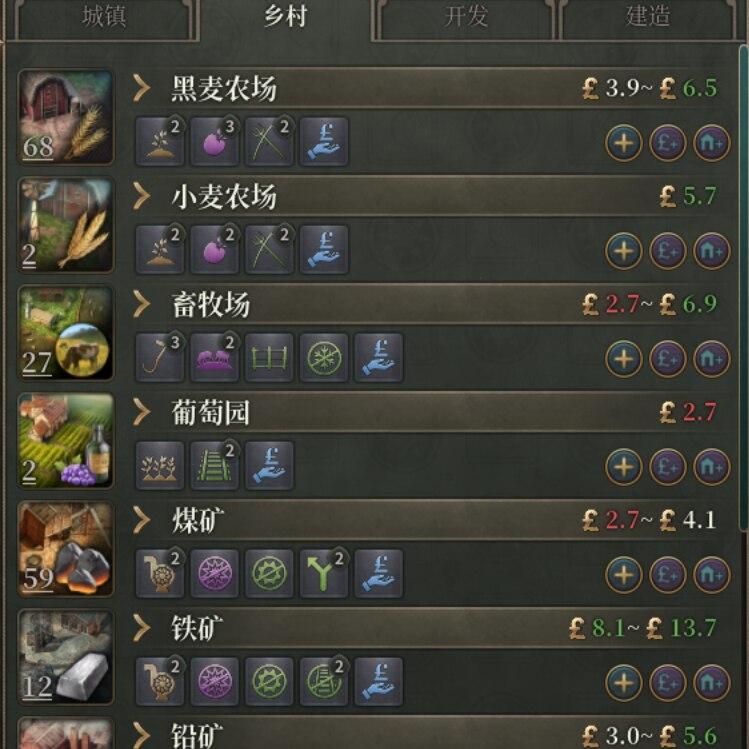This screenshot has height=749, width=749.
Task: Click the 煤矿 green Y-shaped method icon
Action: (323, 573)
